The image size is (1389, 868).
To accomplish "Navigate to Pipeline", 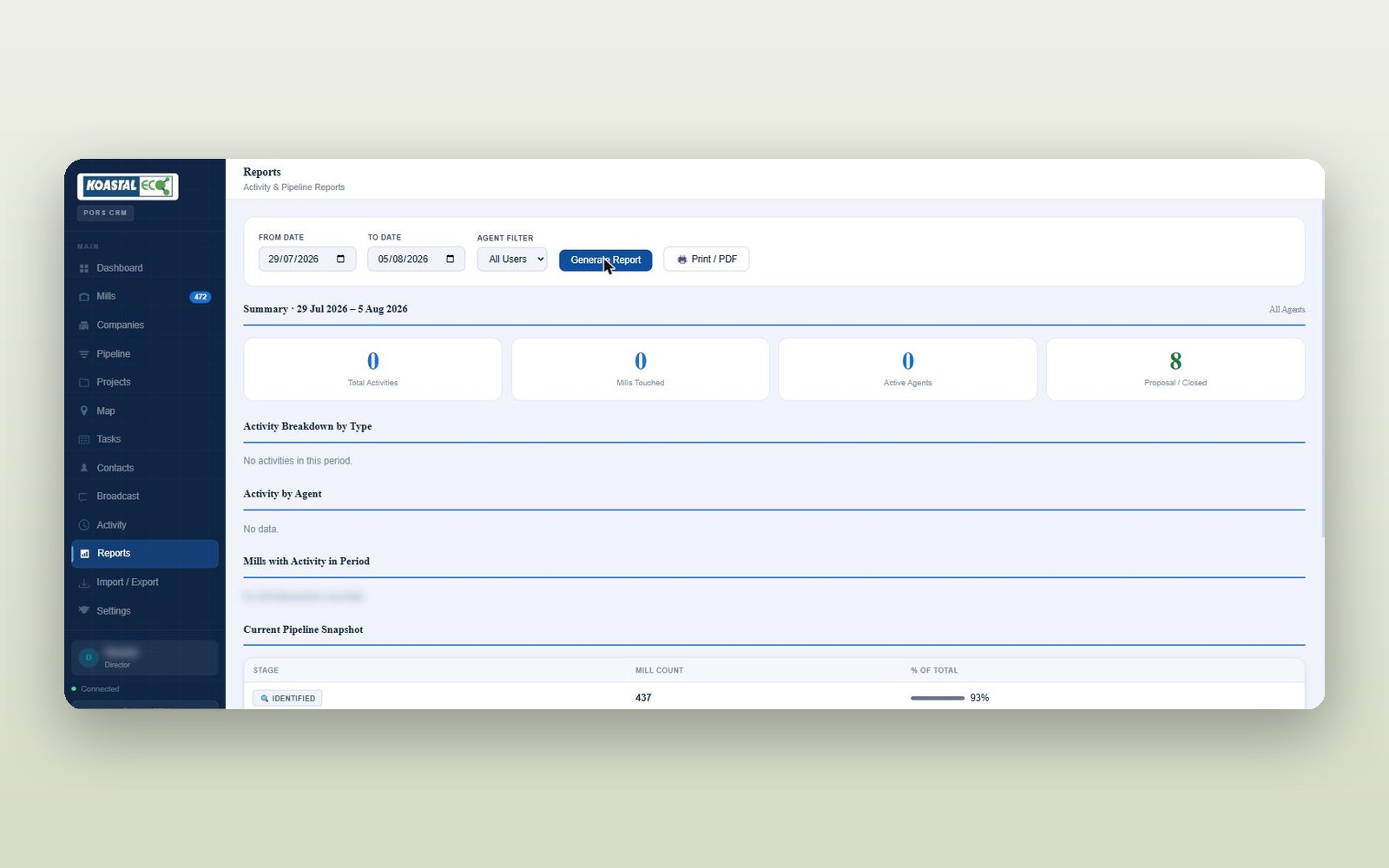I will pyautogui.click(x=145, y=354).
